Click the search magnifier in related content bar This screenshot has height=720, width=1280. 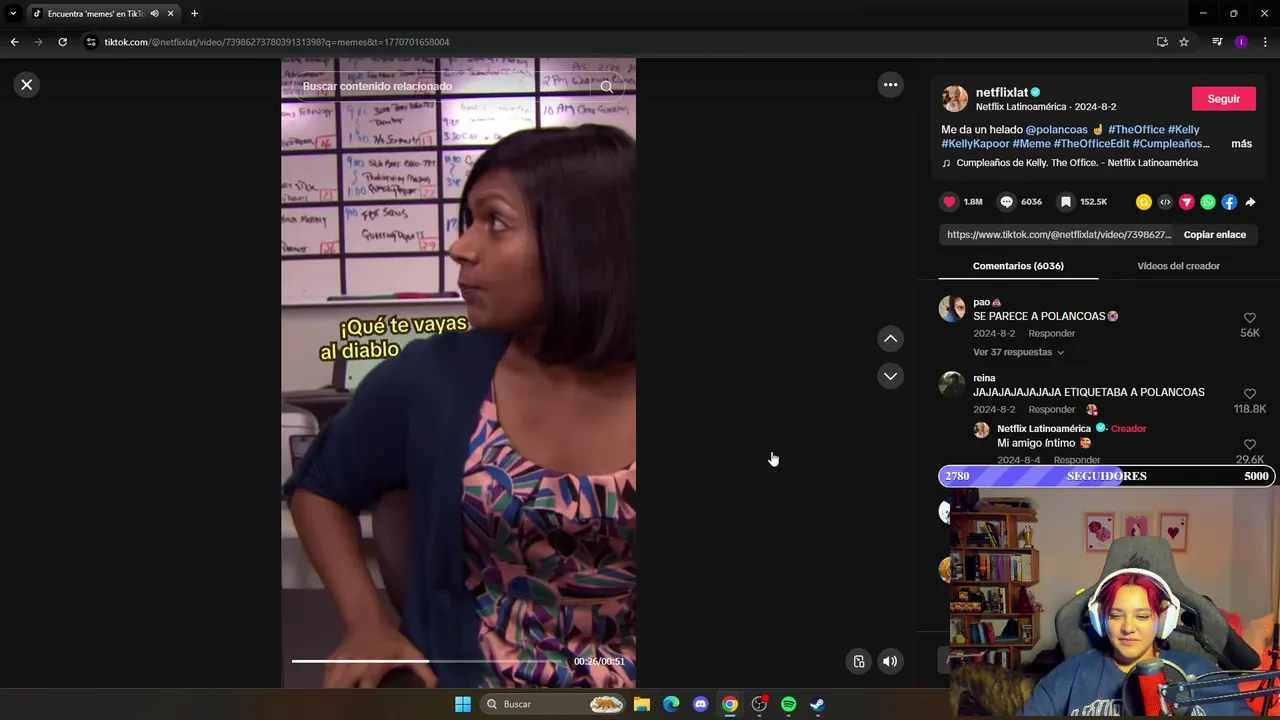pyautogui.click(x=606, y=86)
